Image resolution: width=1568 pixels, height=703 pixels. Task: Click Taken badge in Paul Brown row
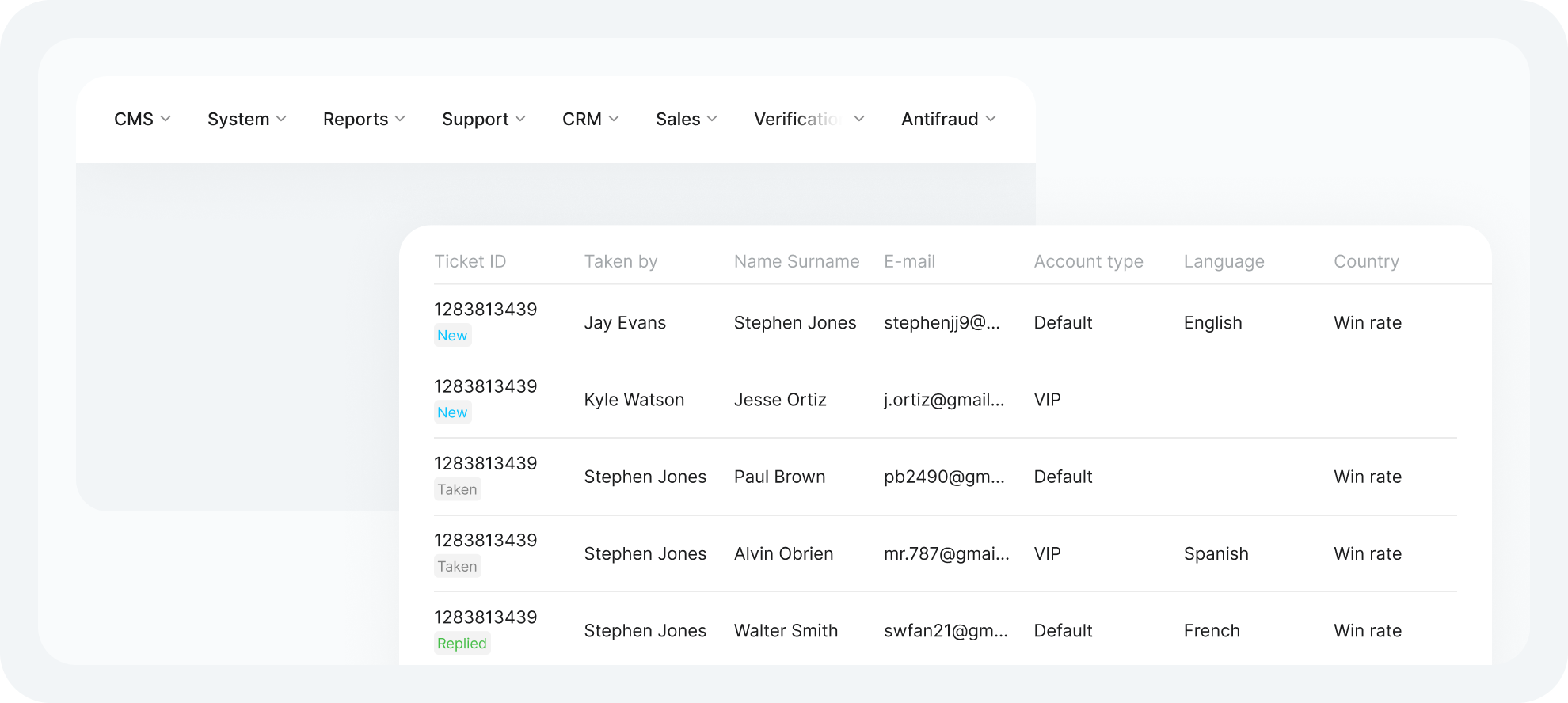coord(457,489)
